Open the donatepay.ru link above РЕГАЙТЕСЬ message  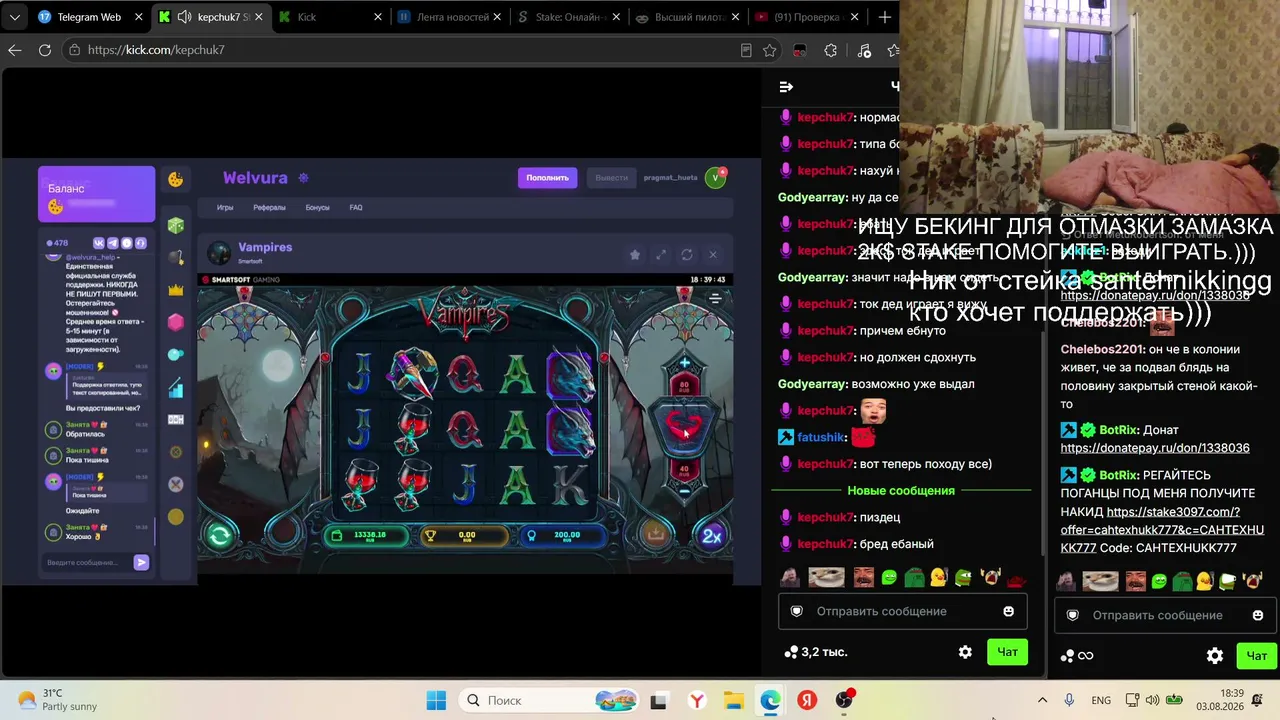coord(1155,448)
